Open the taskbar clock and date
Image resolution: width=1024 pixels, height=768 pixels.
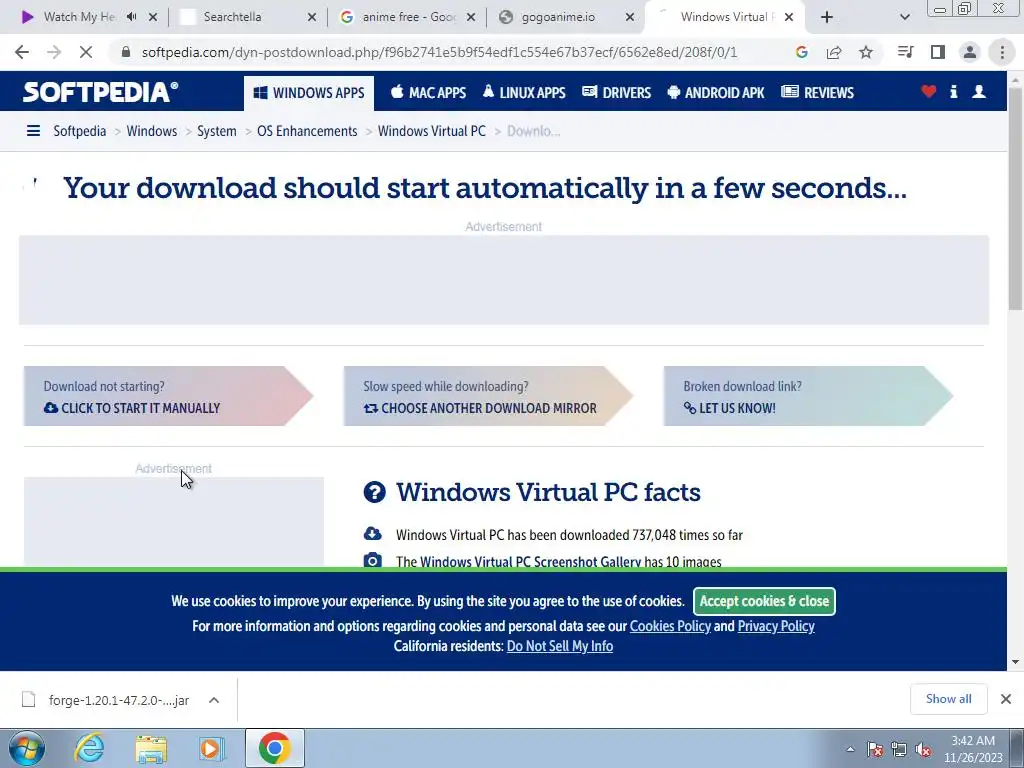[x=973, y=749]
